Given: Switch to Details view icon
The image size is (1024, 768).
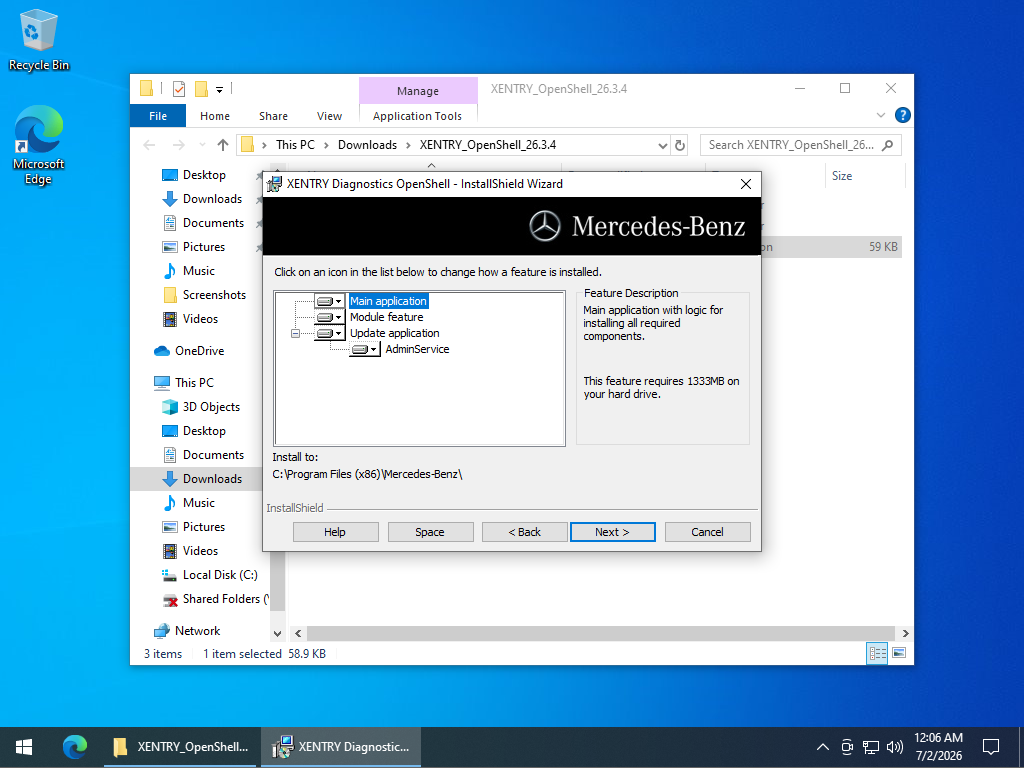Looking at the screenshot, I should point(877,653).
